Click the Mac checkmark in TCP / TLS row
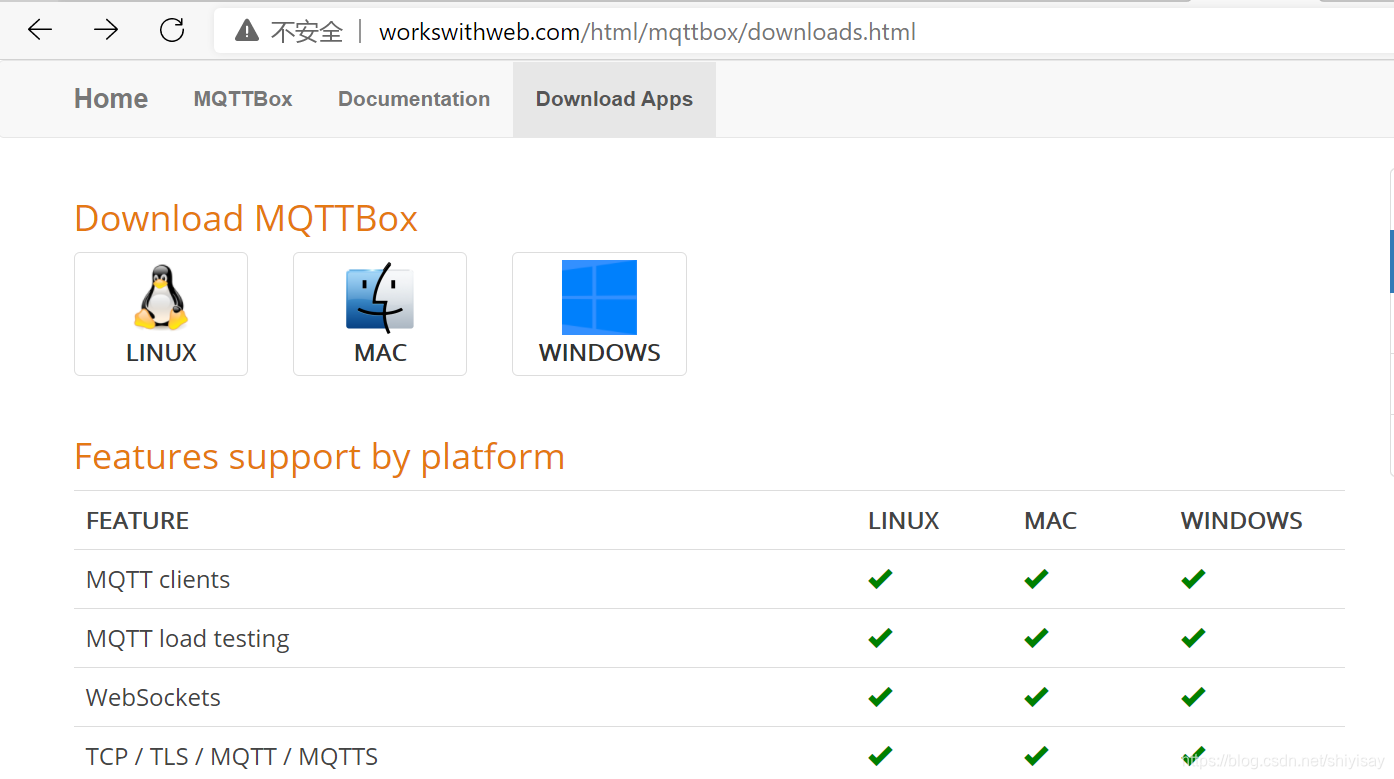Image resolution: width=1394 pixels, height=779 pixels. [x=1036, y=756]
